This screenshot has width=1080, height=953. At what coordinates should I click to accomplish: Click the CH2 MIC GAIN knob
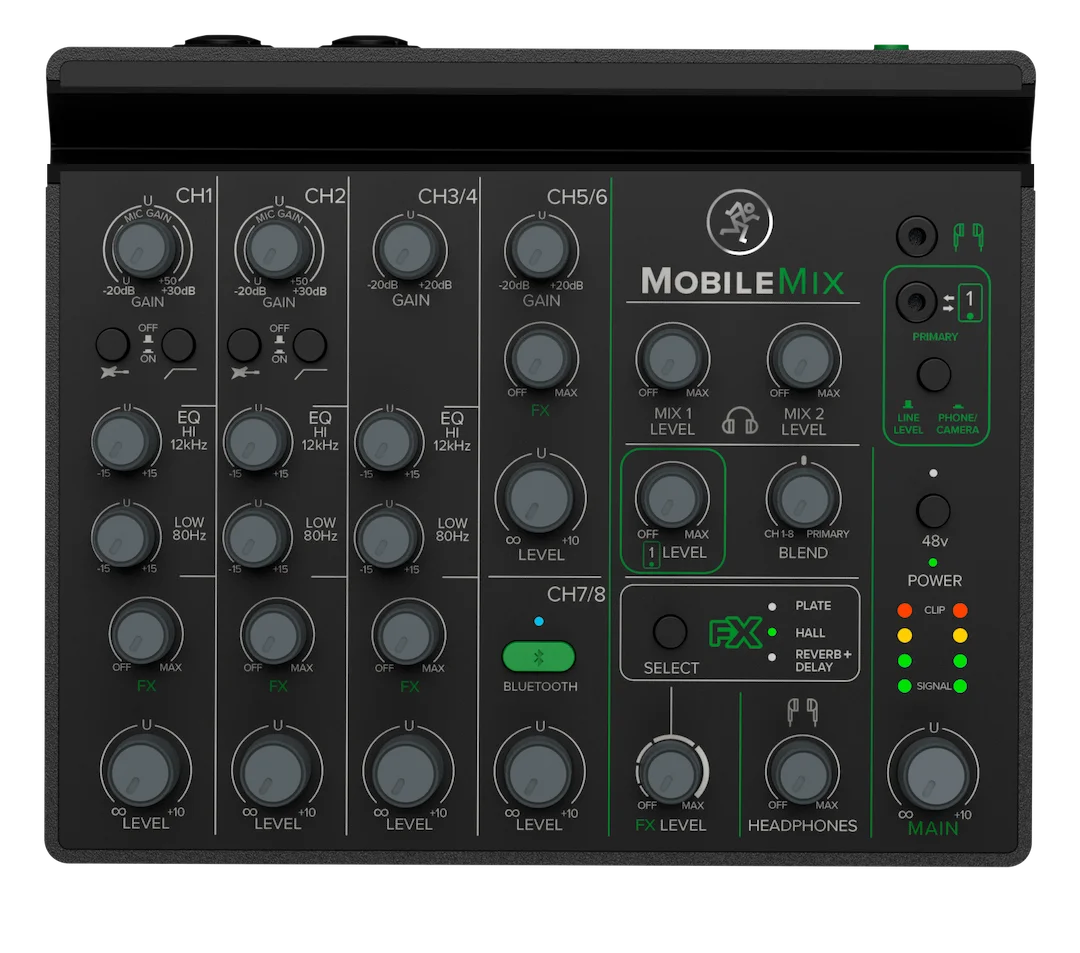click(278, 248)
